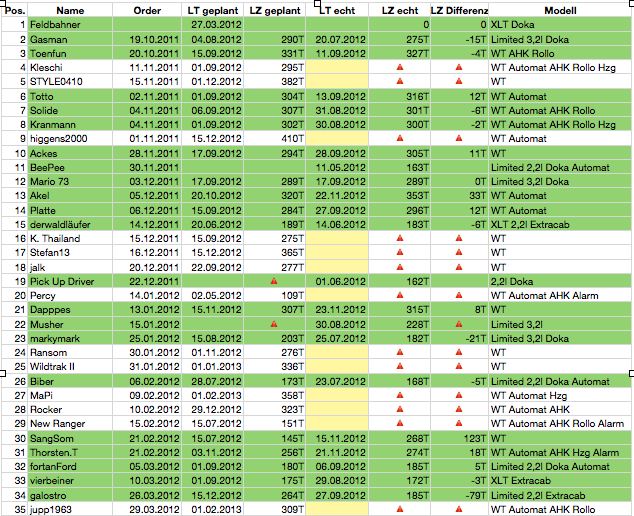Select the warning icon in Musher's LZ Differenz cell

[x=459, y=324]
